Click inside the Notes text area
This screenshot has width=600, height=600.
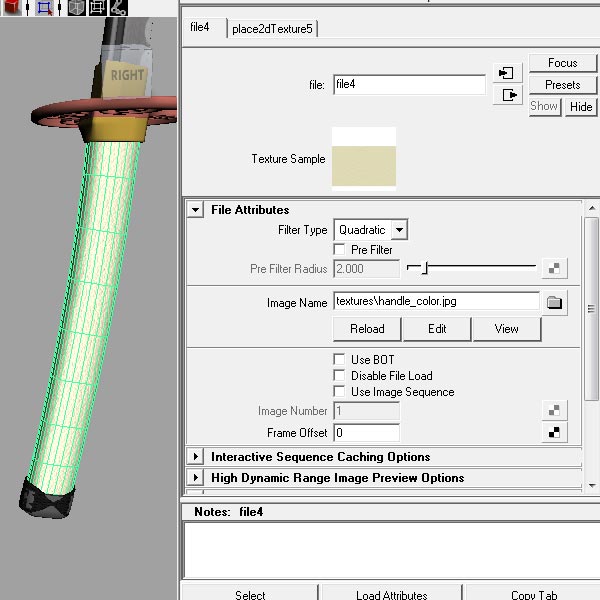pos(392,550)
